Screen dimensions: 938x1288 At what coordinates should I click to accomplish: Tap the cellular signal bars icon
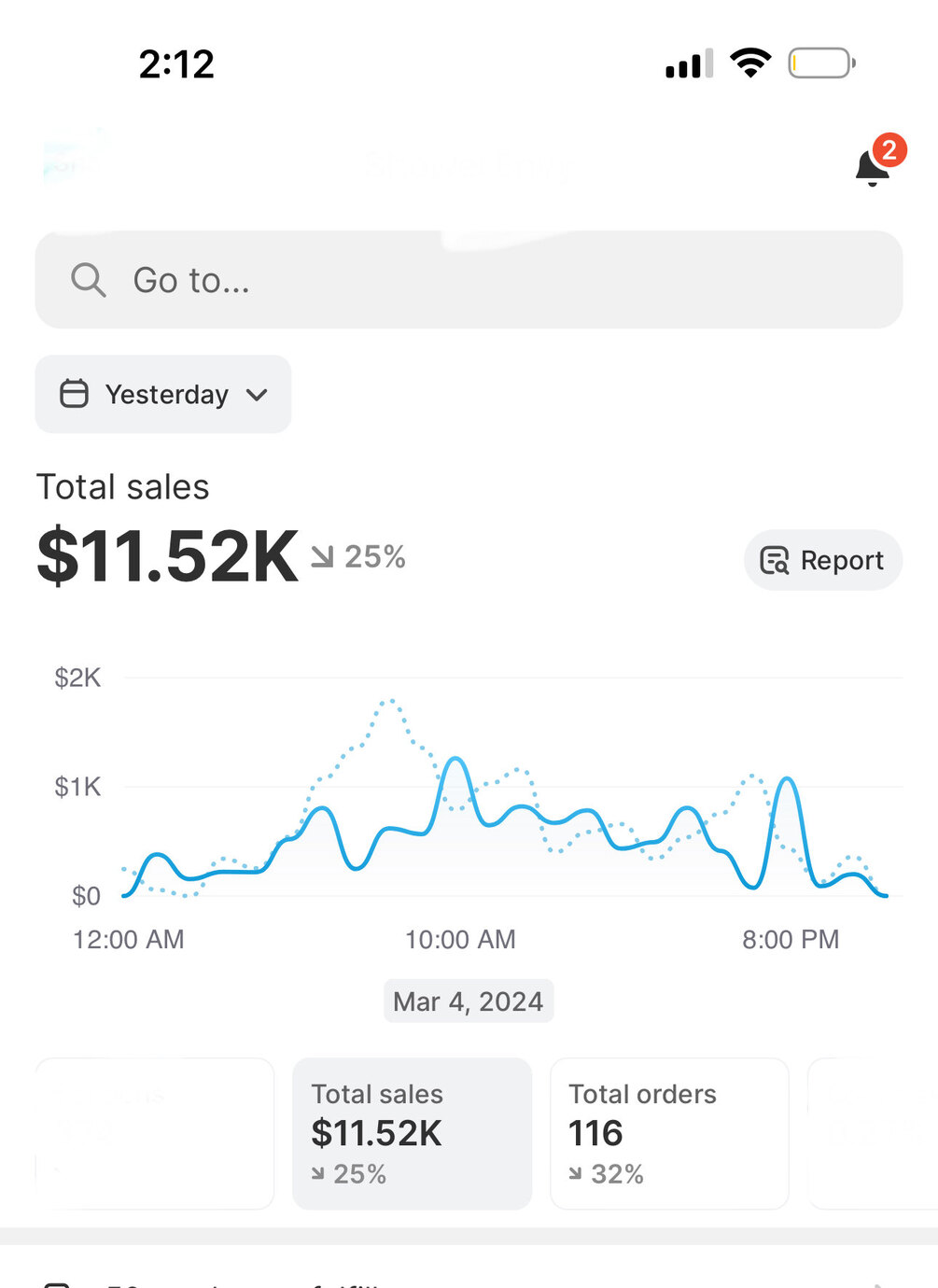click(689, 64)
